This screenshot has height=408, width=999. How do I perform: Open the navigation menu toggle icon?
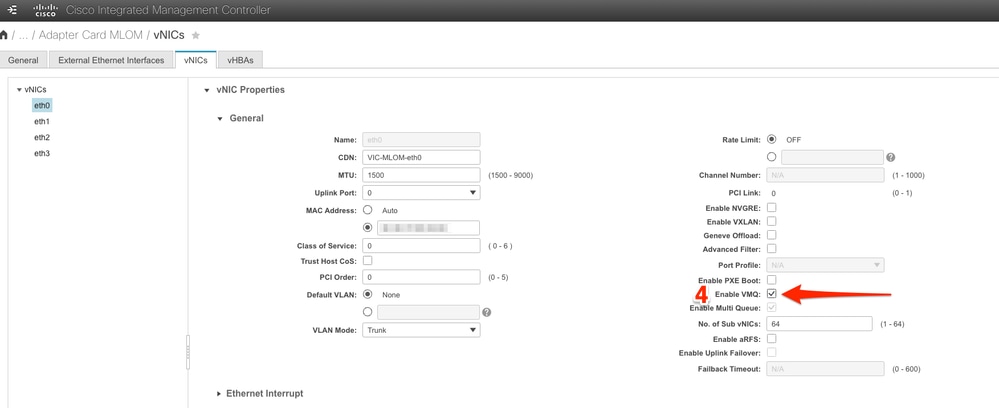(11, 10)
